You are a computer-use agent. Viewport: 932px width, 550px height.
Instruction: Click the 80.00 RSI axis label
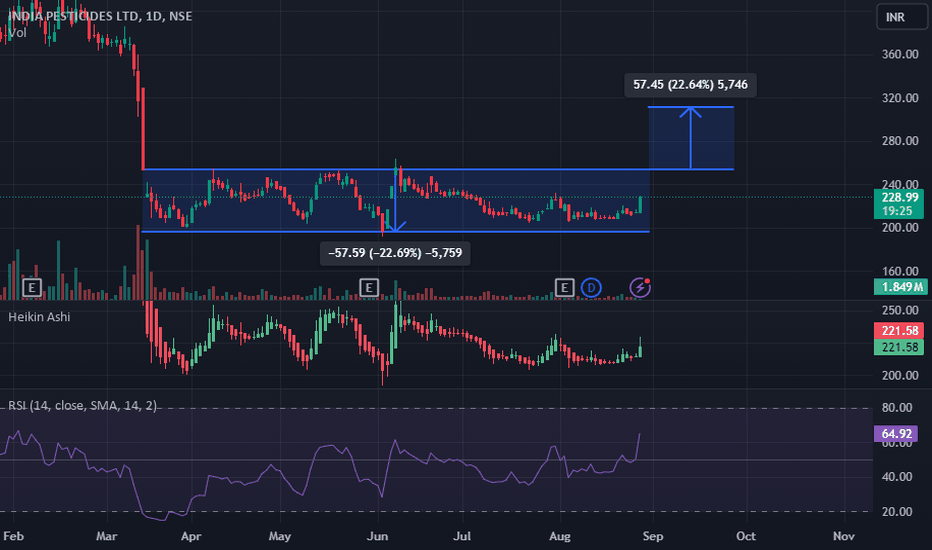[x=897, y=408]
